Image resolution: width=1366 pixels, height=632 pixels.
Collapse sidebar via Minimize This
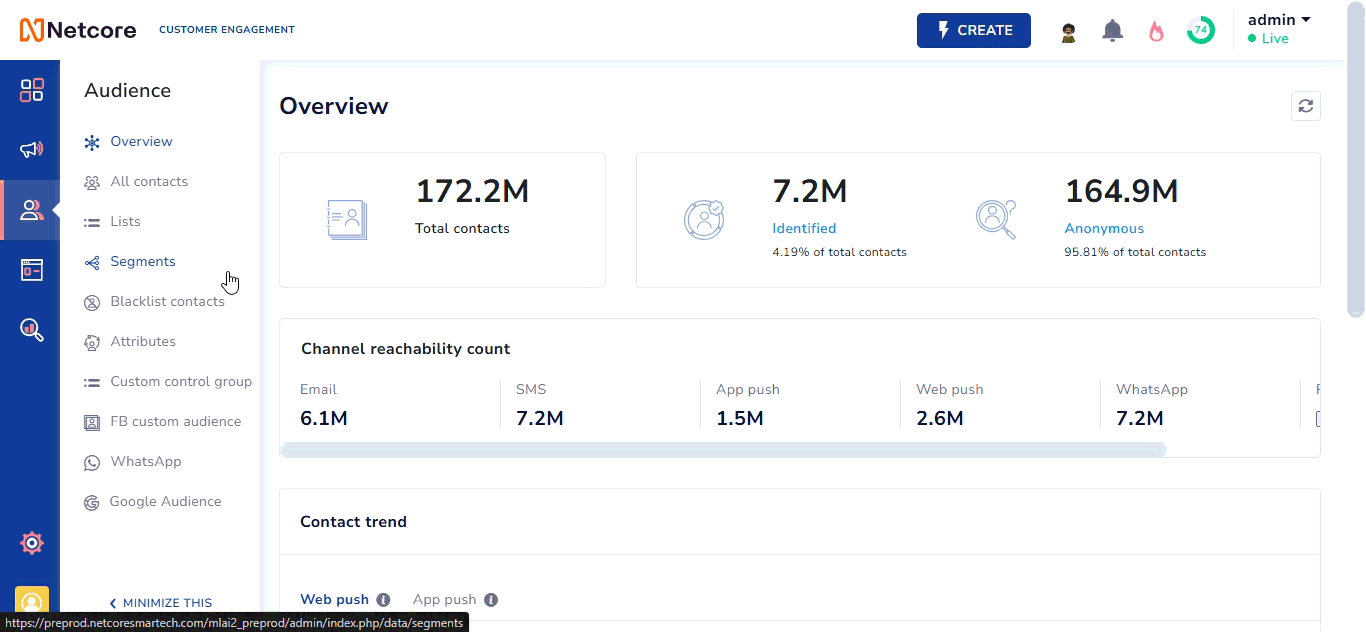pyautogui.click(x=160, y=603)
